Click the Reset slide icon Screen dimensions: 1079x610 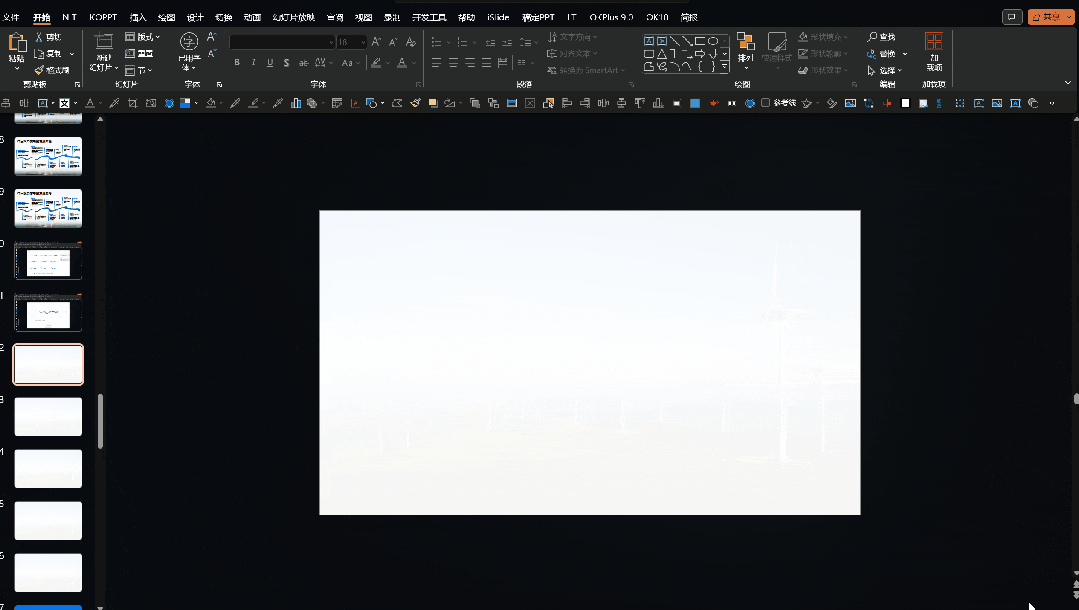click(x=130, y=53)
